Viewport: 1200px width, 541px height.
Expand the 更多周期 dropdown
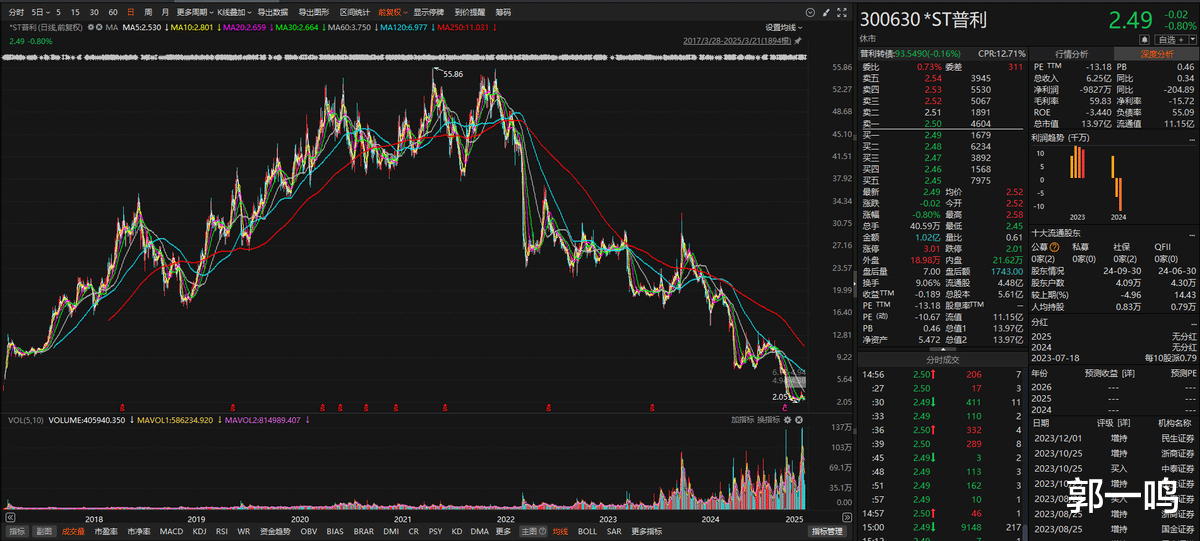[195, 12]
